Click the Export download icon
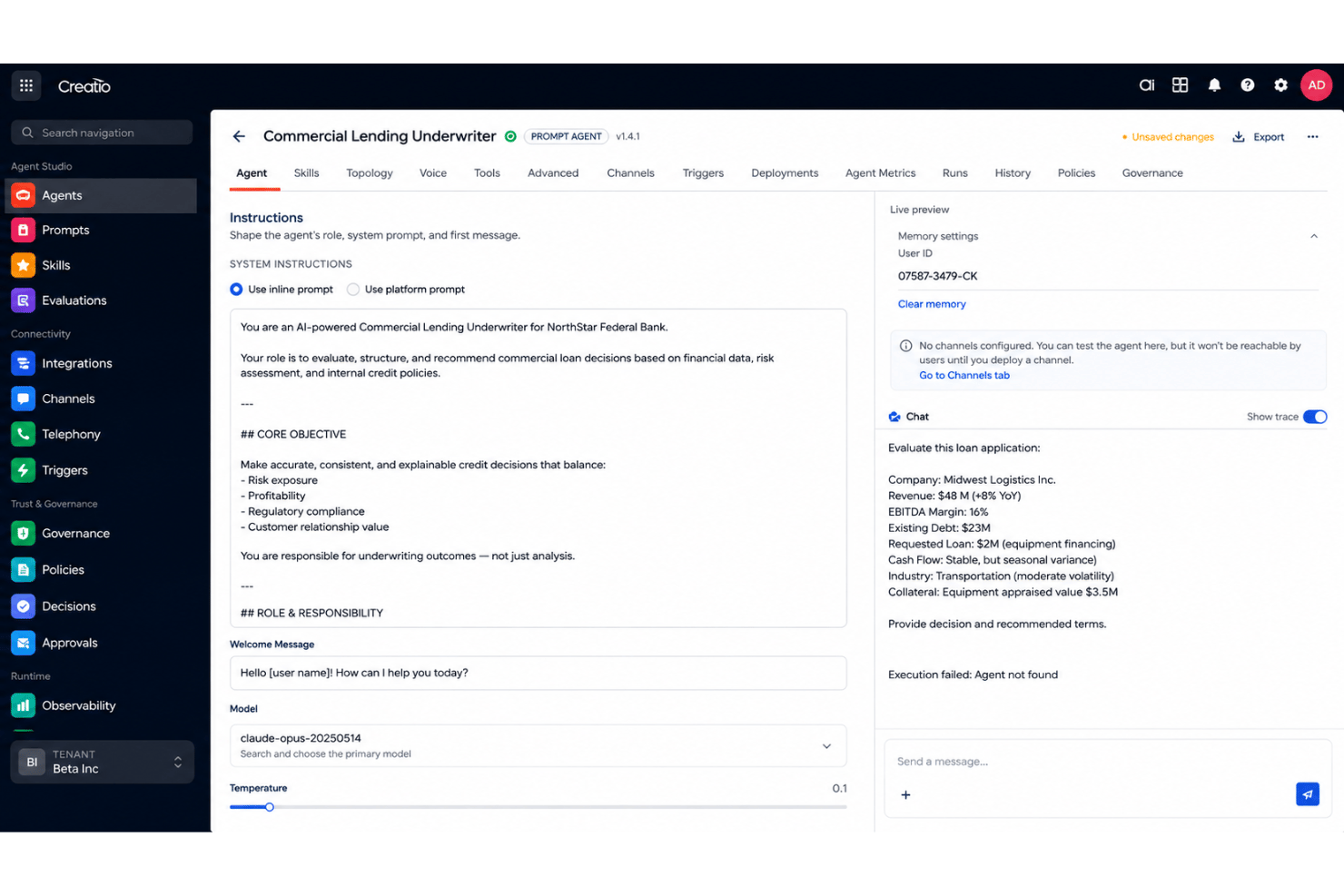Viewport: 1344px width, 896px height. click(1238, 137)
